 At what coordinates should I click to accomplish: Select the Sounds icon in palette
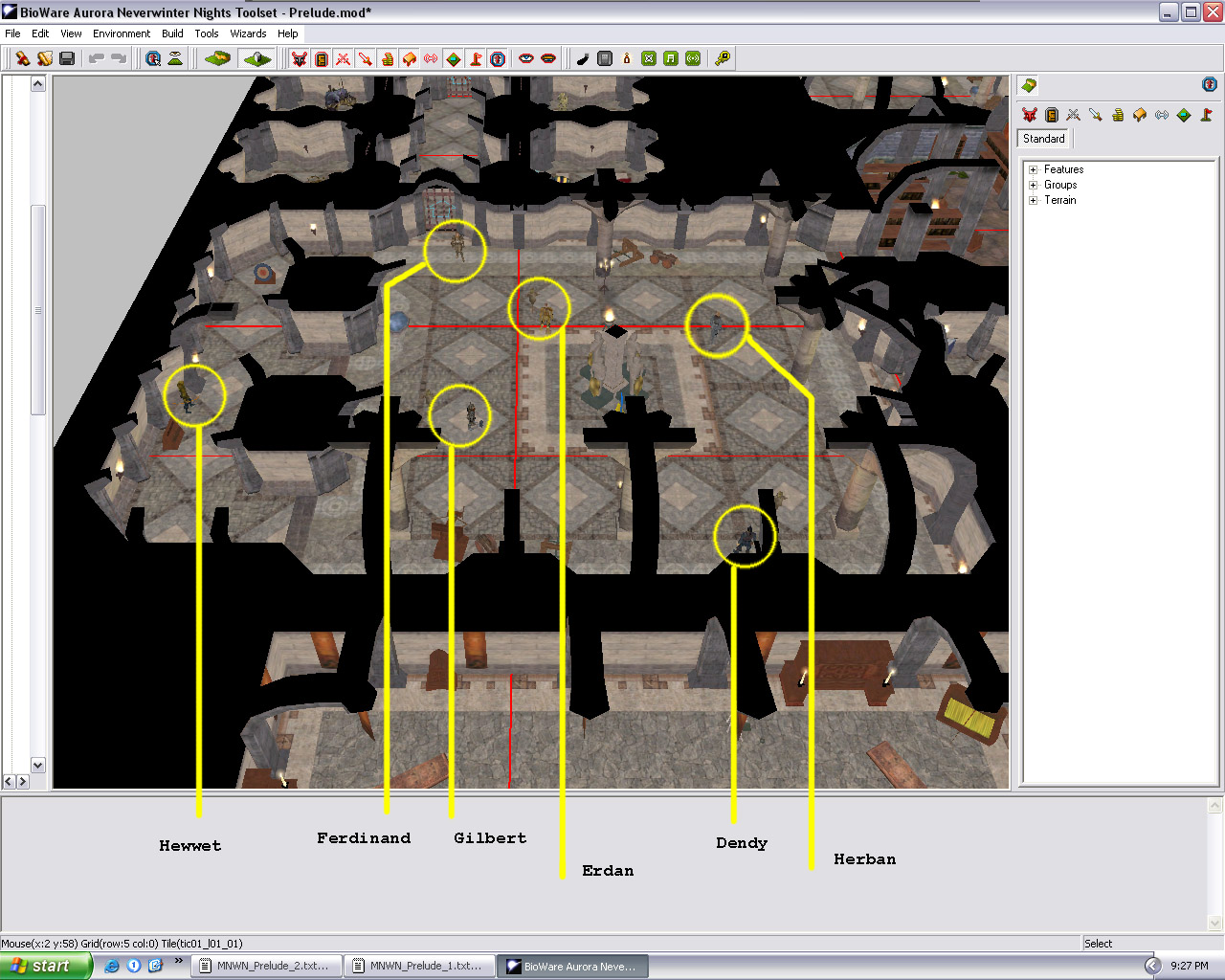[x=1162, y=115]
